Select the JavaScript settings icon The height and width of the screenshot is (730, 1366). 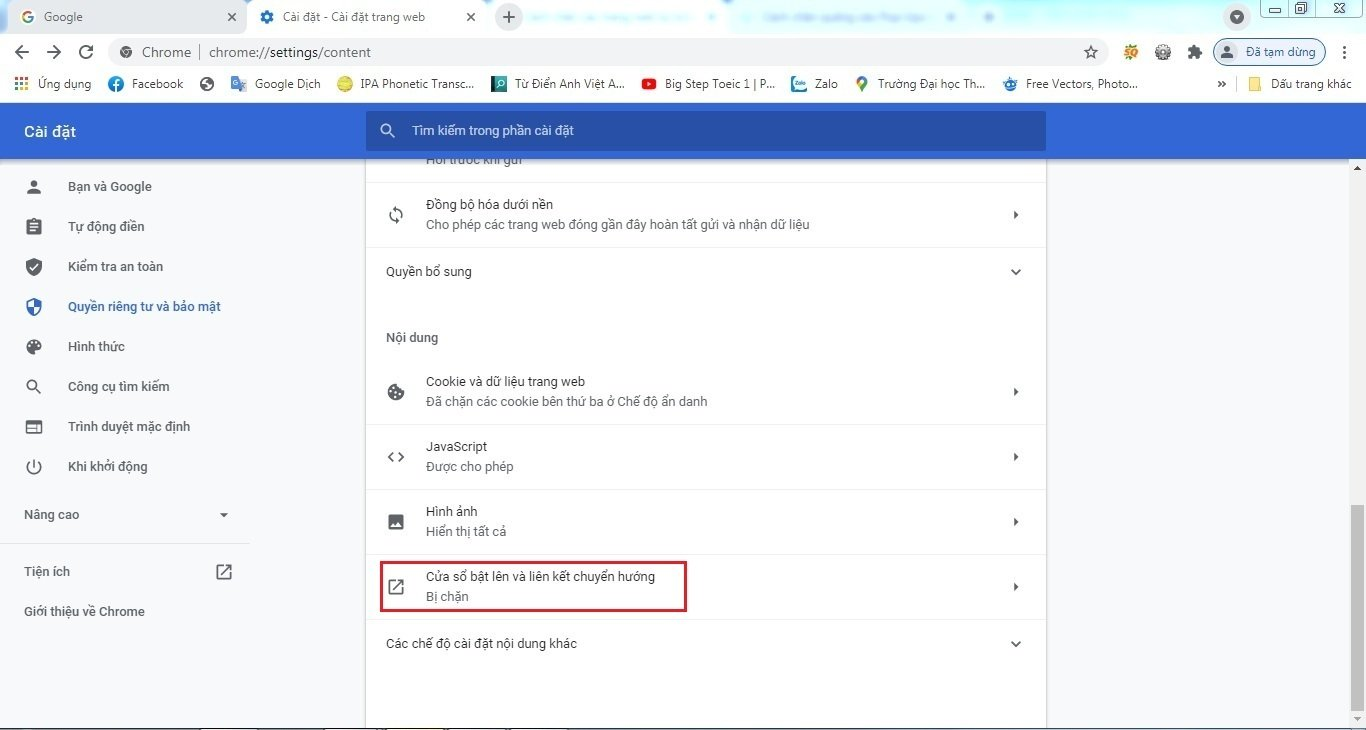[x=396, y=457]
